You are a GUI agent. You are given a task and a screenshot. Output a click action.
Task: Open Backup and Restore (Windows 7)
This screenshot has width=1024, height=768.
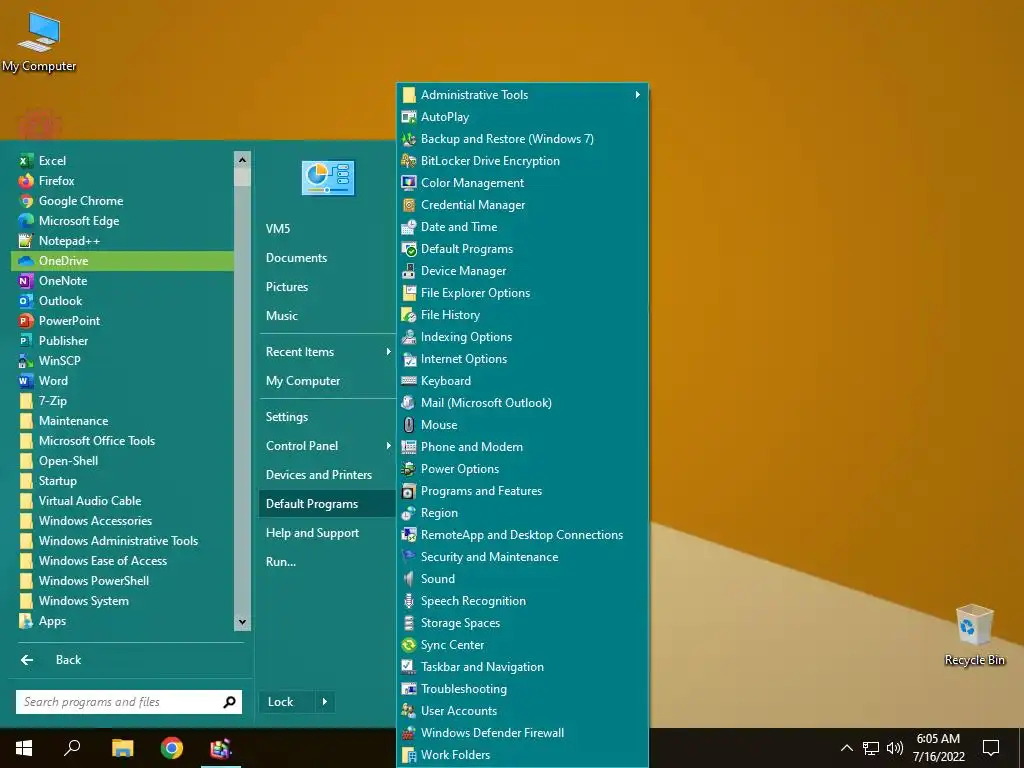(522, 139)
